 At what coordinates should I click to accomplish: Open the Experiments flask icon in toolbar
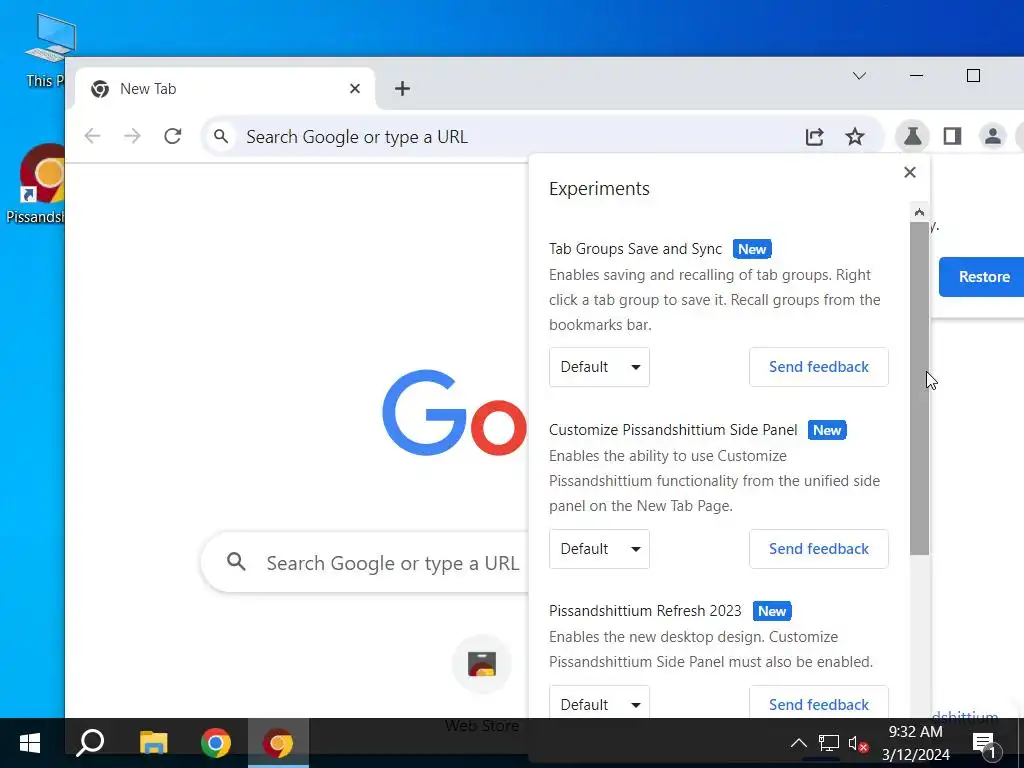[912, 136]
